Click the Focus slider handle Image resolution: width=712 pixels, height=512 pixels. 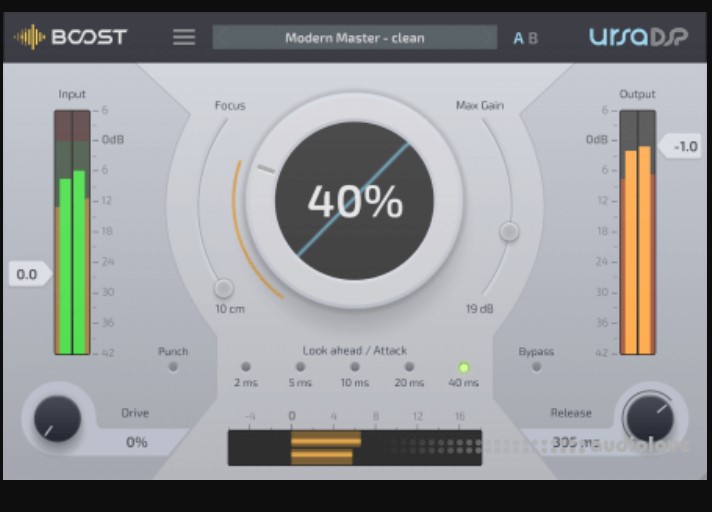click(223, 288)
